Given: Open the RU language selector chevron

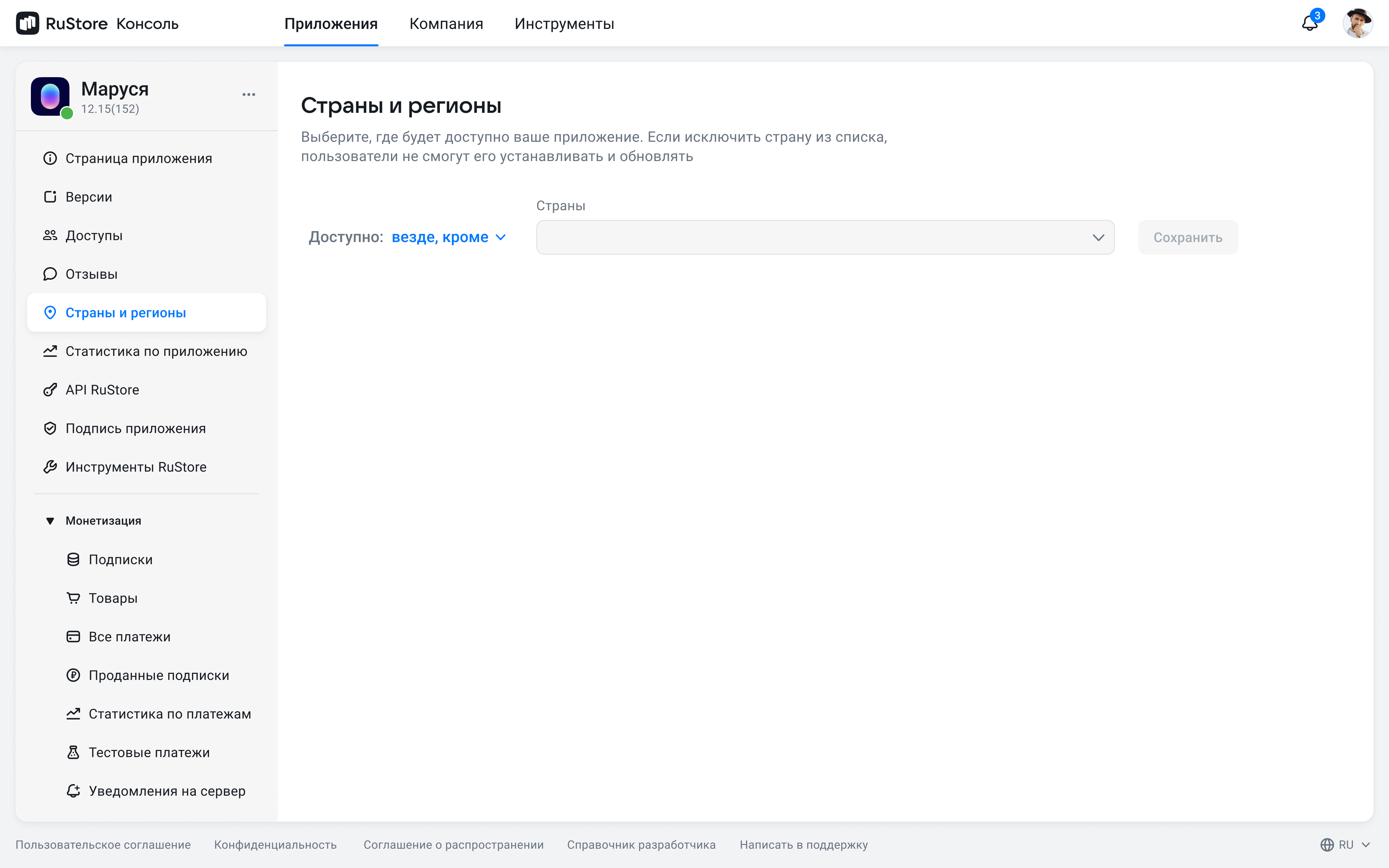Looking at the screenshot, I should (1366, 845).
